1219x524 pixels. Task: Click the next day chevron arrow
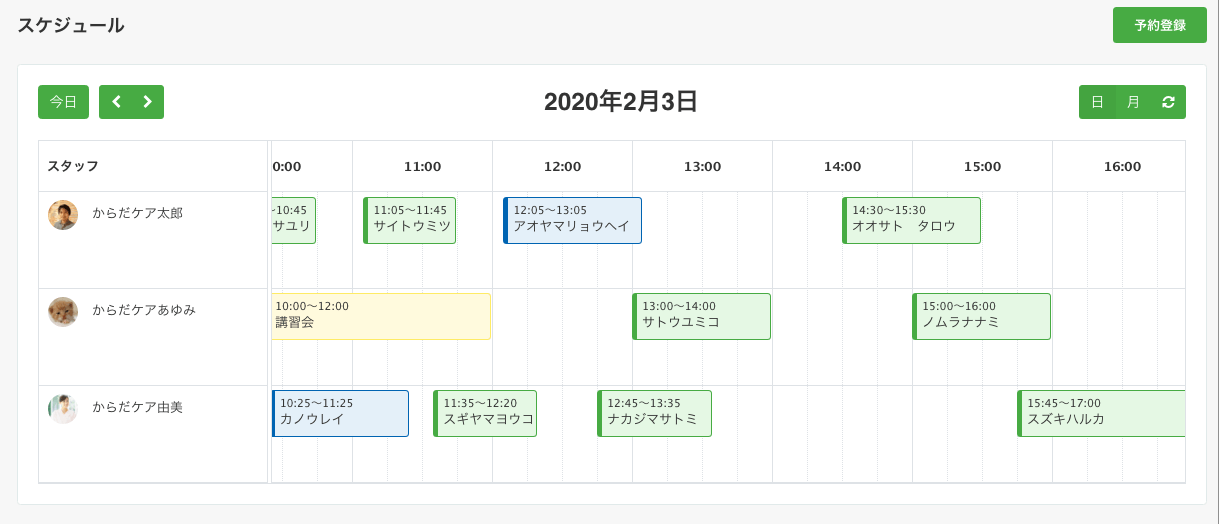coord(147,102)
